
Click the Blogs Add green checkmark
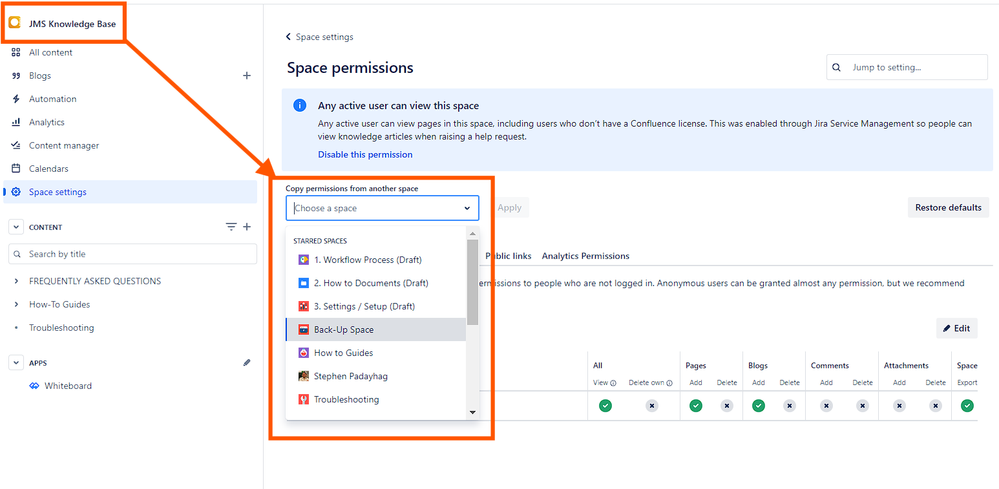(x=758, y=406)
